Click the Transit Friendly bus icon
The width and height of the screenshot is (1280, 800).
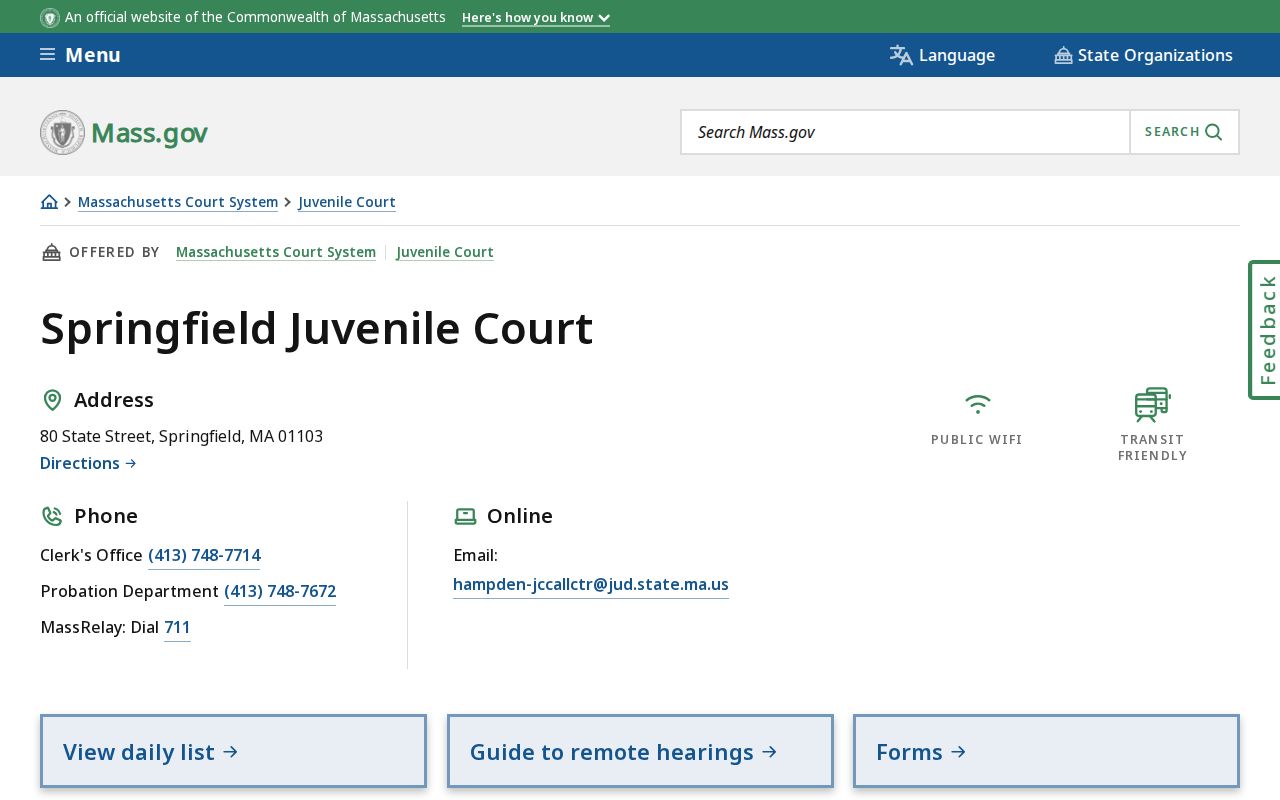(x=1152, y=404)
